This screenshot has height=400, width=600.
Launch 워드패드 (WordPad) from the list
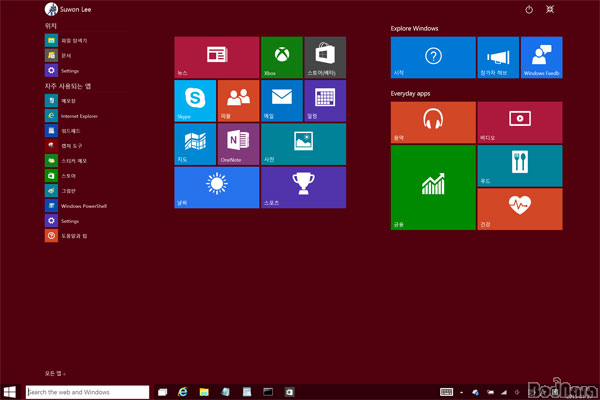(x=63, y=131)
